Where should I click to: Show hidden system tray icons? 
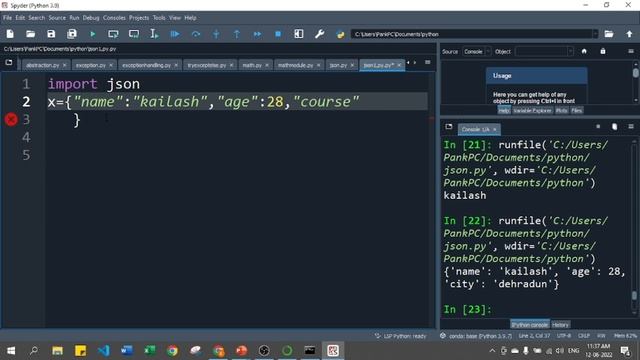click(492, 350)
